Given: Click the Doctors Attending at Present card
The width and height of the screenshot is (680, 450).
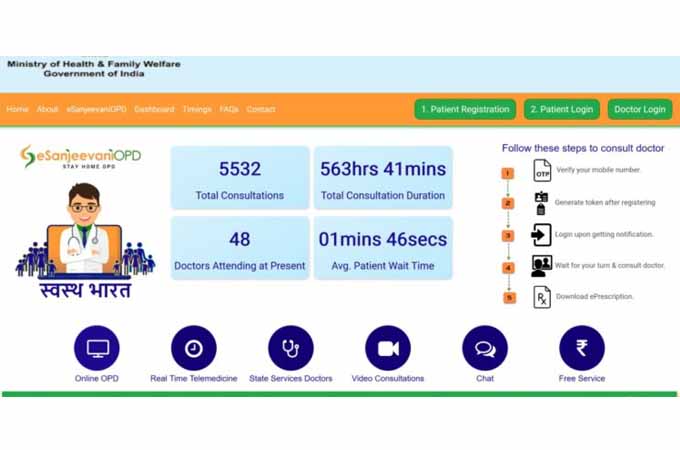Looking at the screenshot, I should tap(240, 248).
